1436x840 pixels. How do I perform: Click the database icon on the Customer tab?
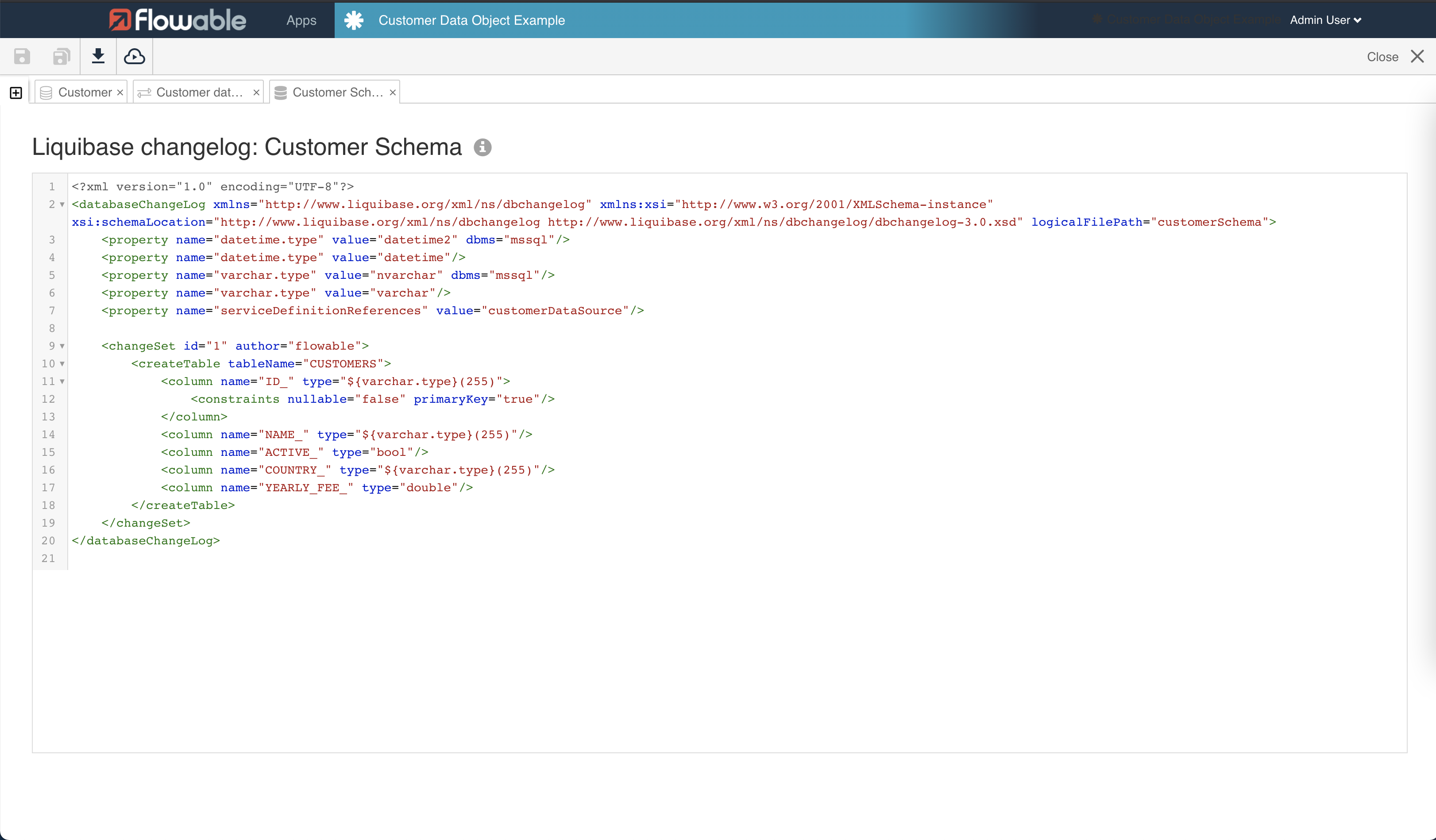point(46,92)
